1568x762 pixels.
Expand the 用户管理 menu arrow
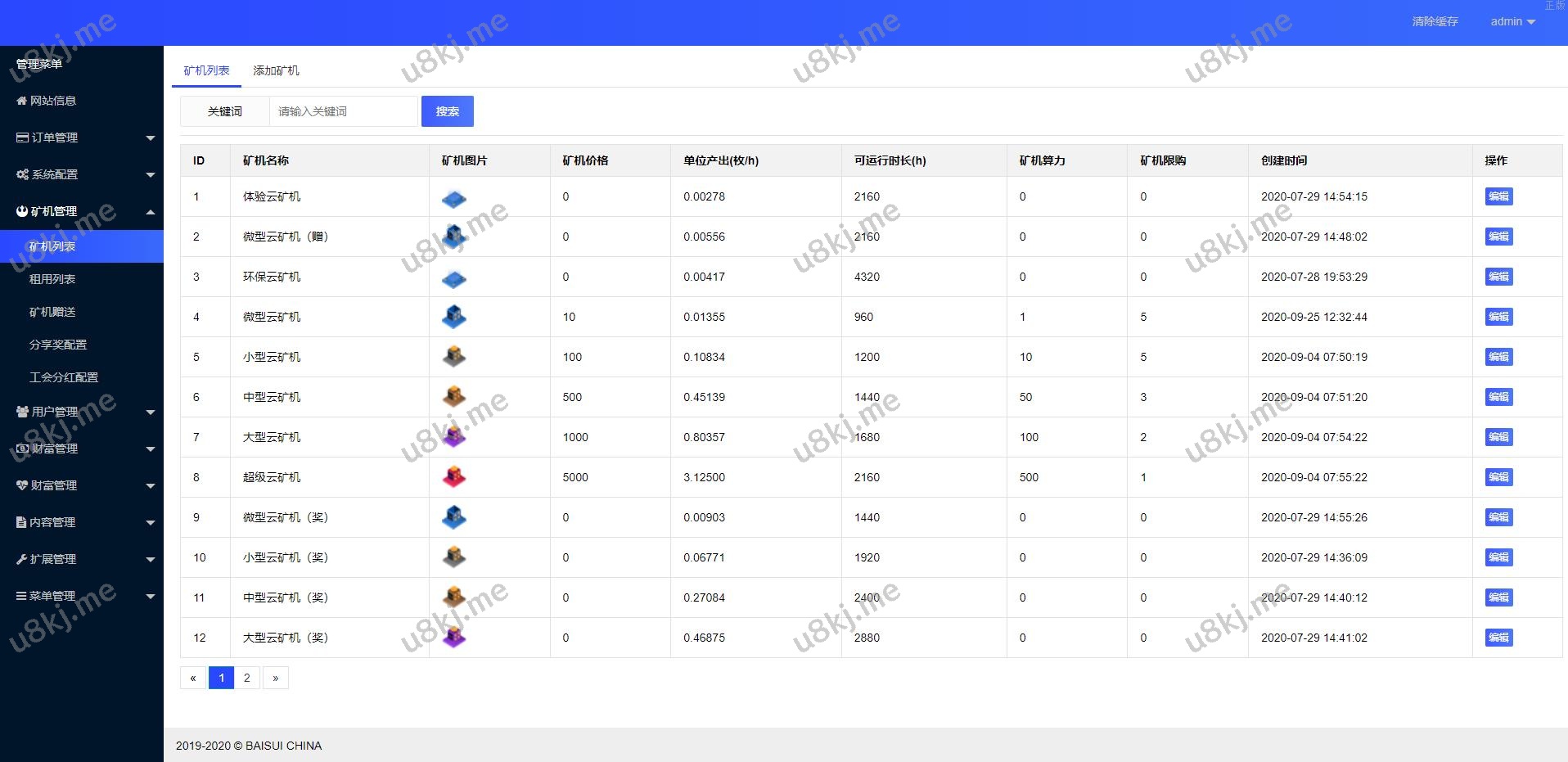(x=151, y=413)
